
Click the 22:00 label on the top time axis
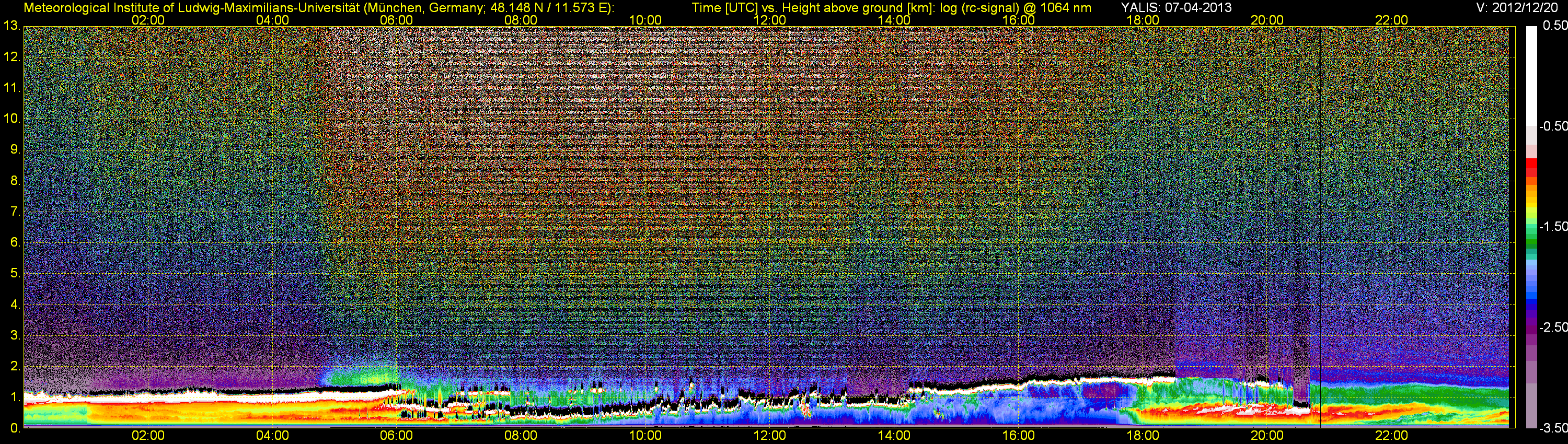point(1391,20)
